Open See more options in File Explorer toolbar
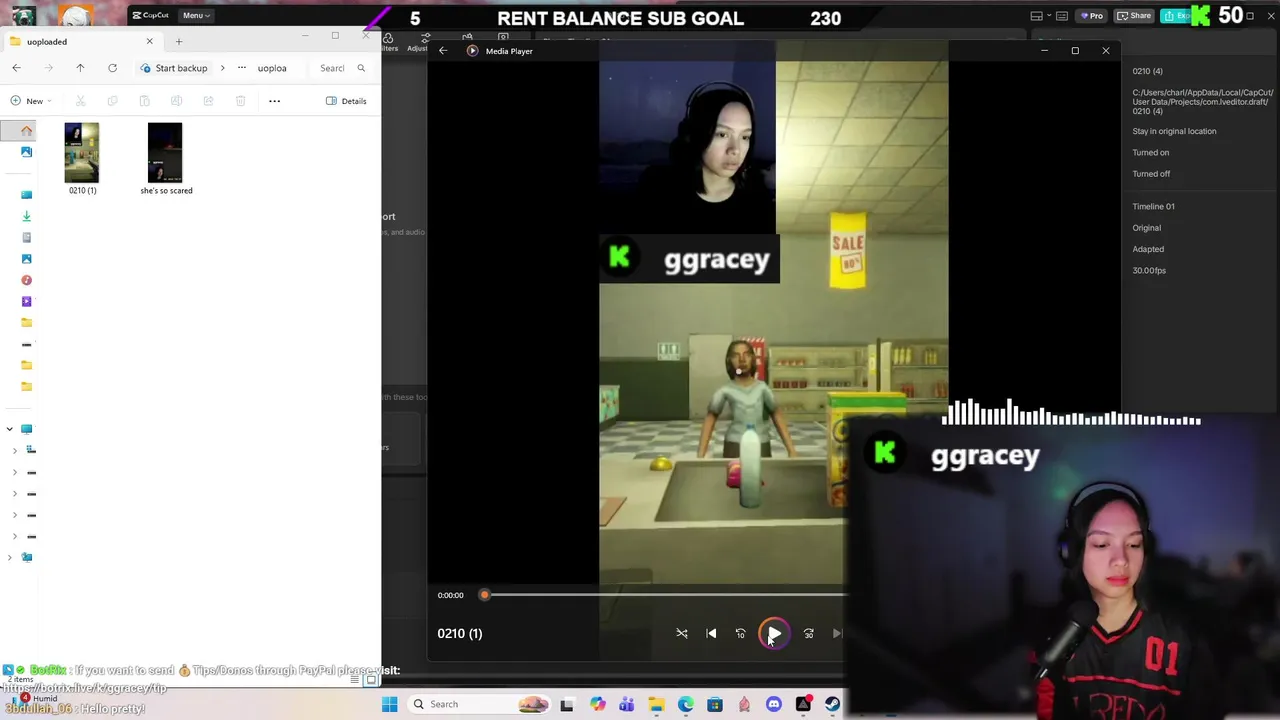This screenshot has width=1280, height=720. [x=274, y=101]
